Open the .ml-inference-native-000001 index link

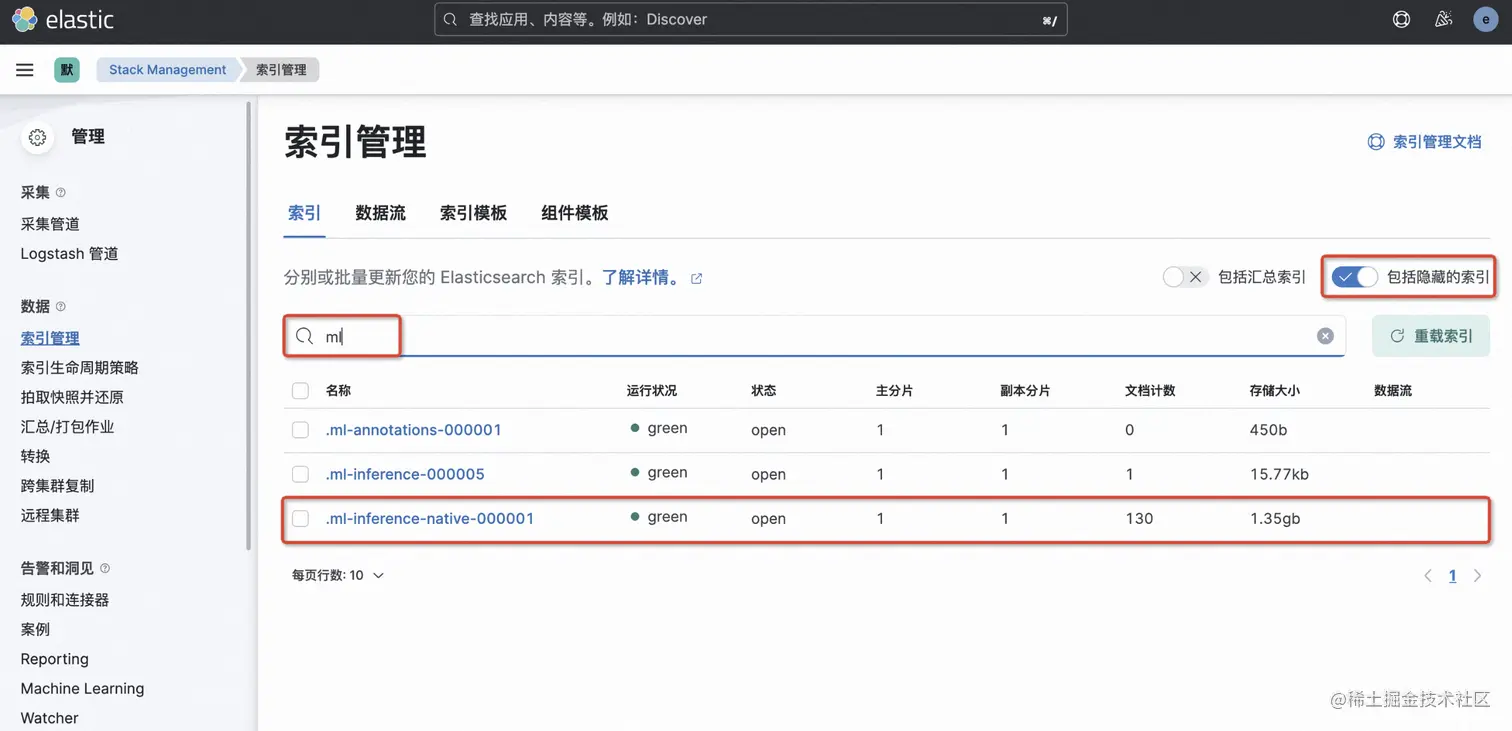pyautogui.click(x=430, y=518)
